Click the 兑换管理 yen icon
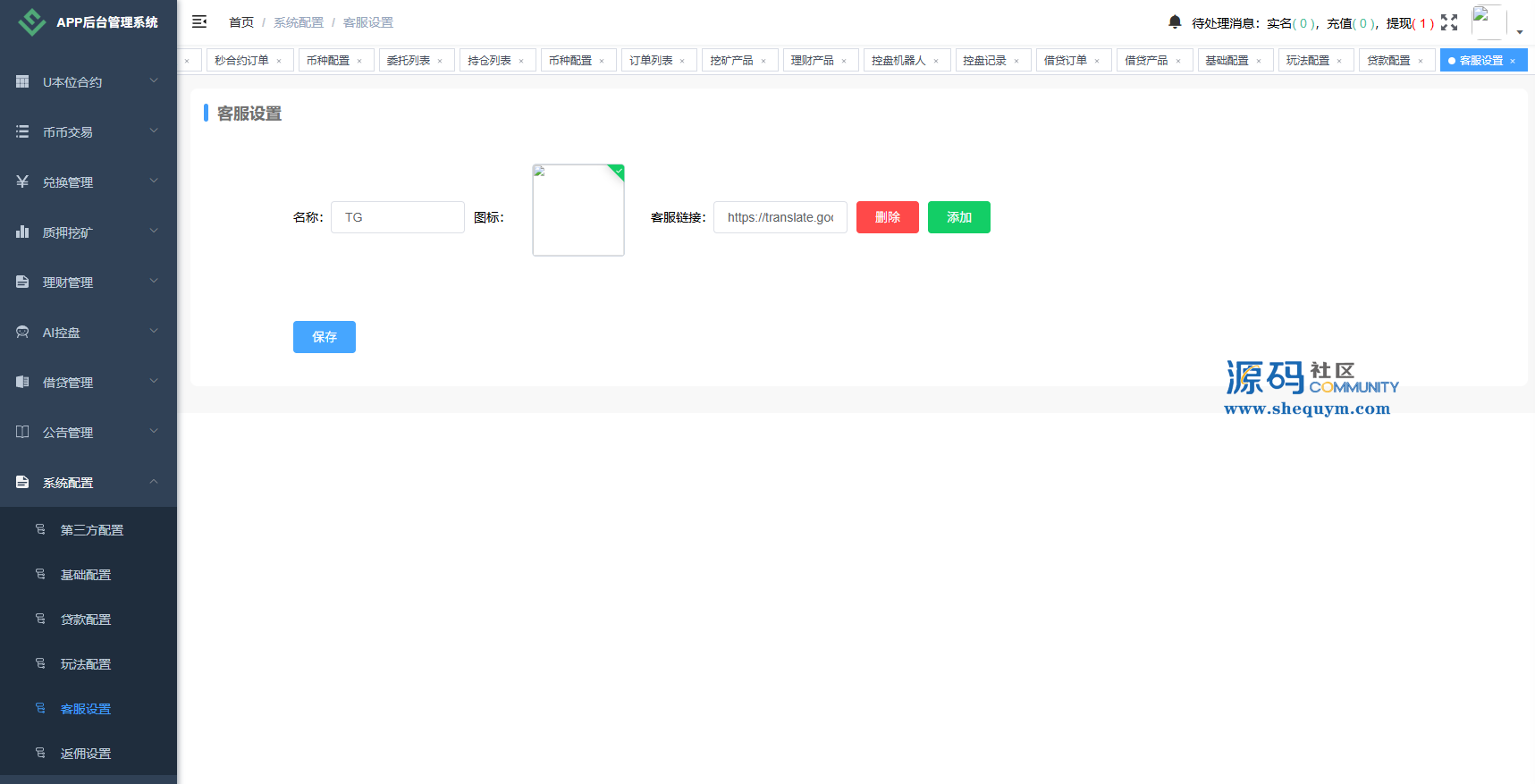 coord(22,181)
